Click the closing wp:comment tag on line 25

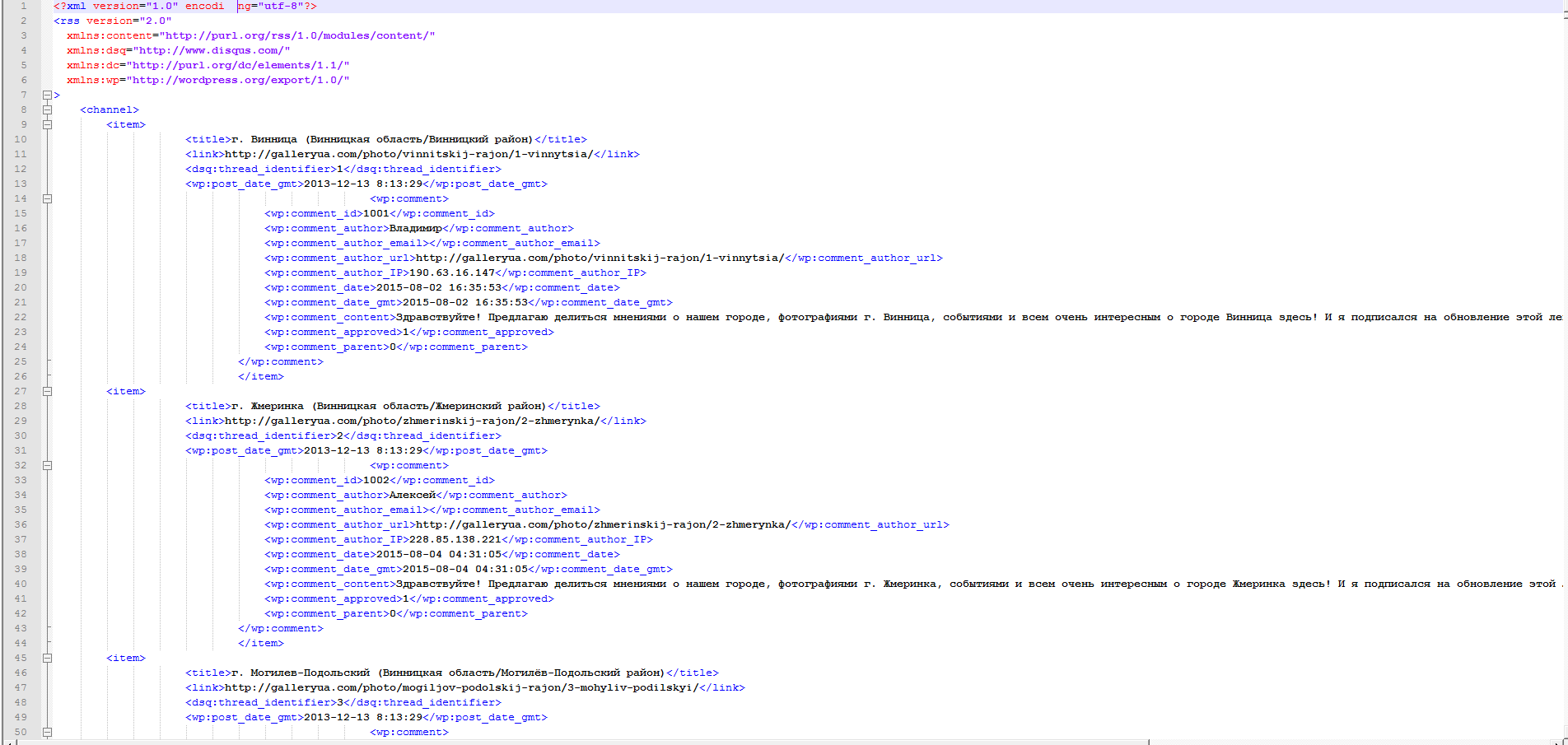(x=281, y=361)
